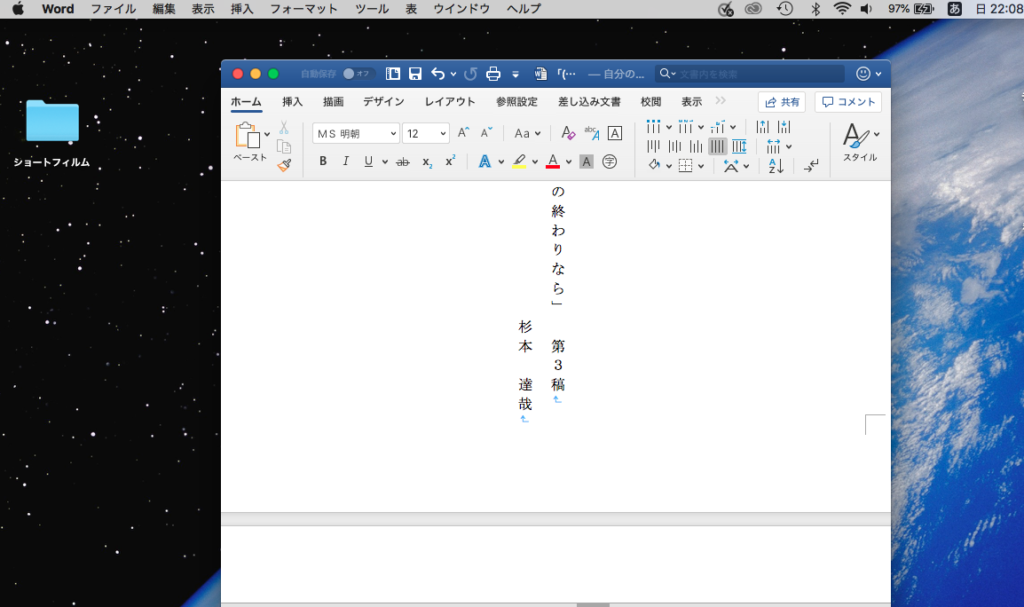This screenshot has height=607, width=1024.
Task: Apply subscript formatting
Action: (x=426, y=161)
